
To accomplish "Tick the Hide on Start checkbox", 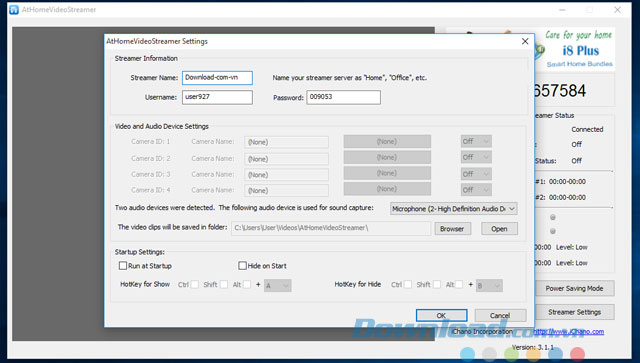I will (x=242, y=266).
